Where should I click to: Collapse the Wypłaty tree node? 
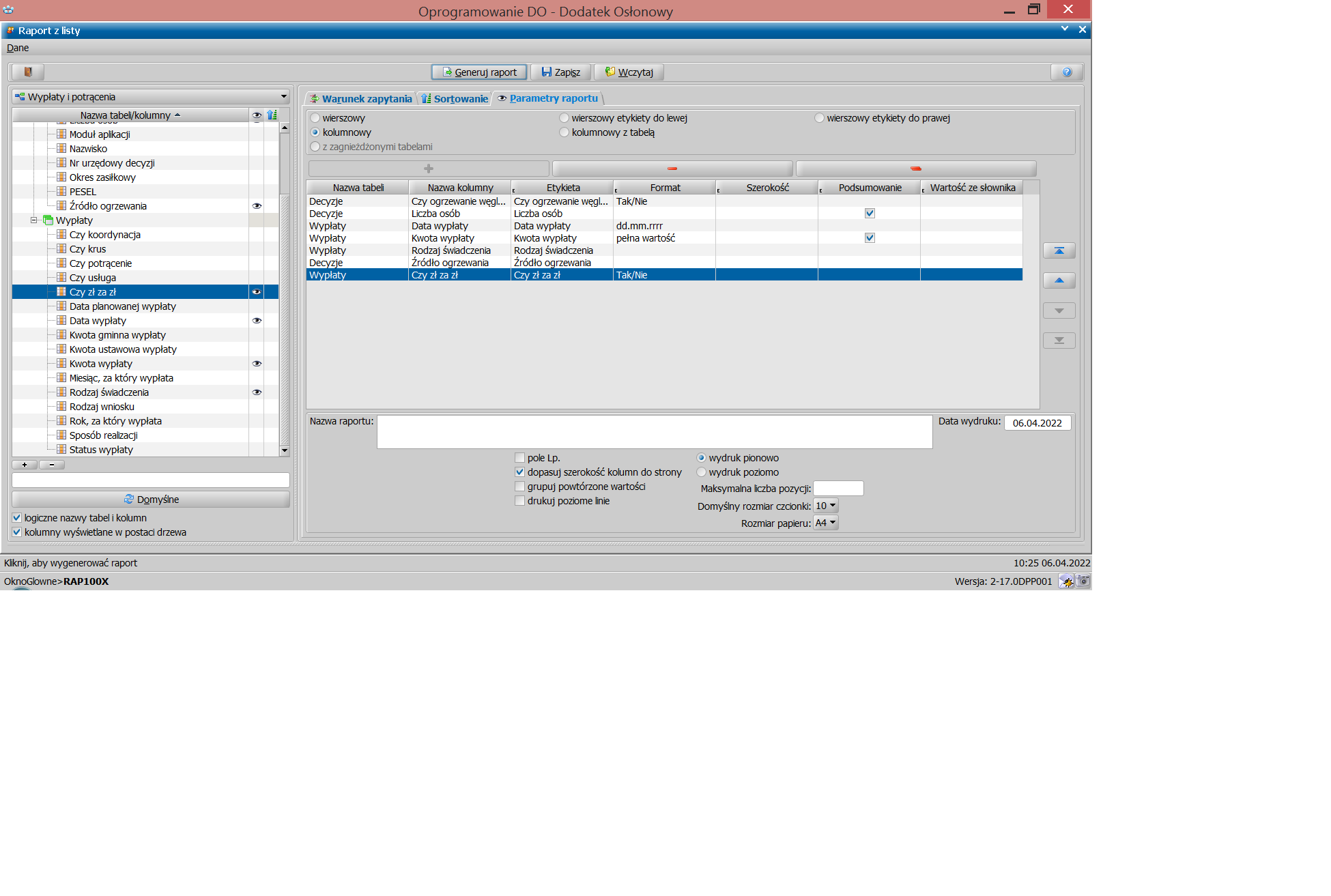(x=33, y=220)
